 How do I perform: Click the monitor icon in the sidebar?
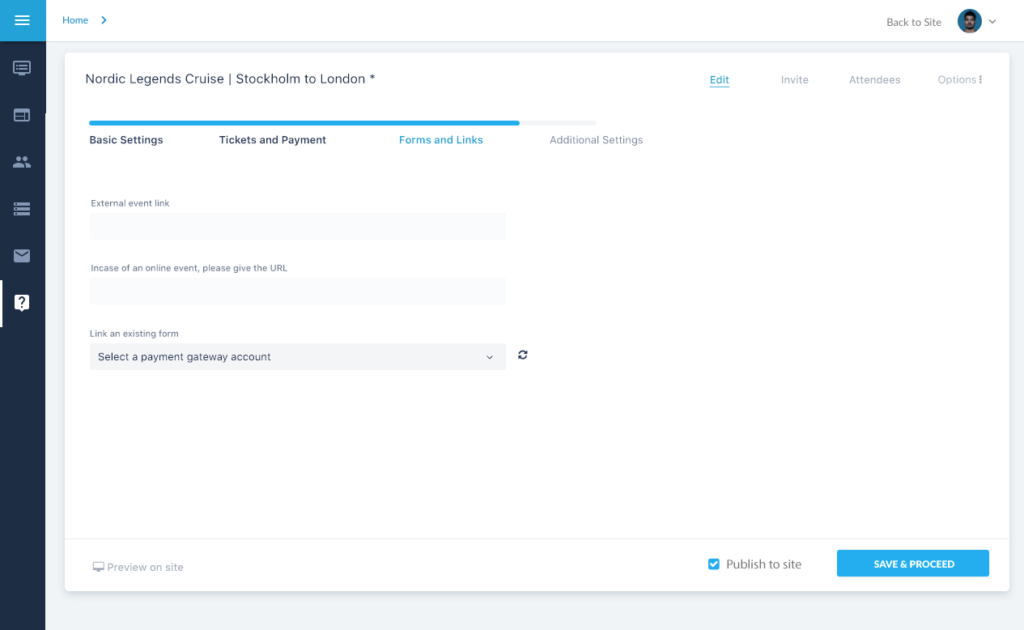pos(22,68)
